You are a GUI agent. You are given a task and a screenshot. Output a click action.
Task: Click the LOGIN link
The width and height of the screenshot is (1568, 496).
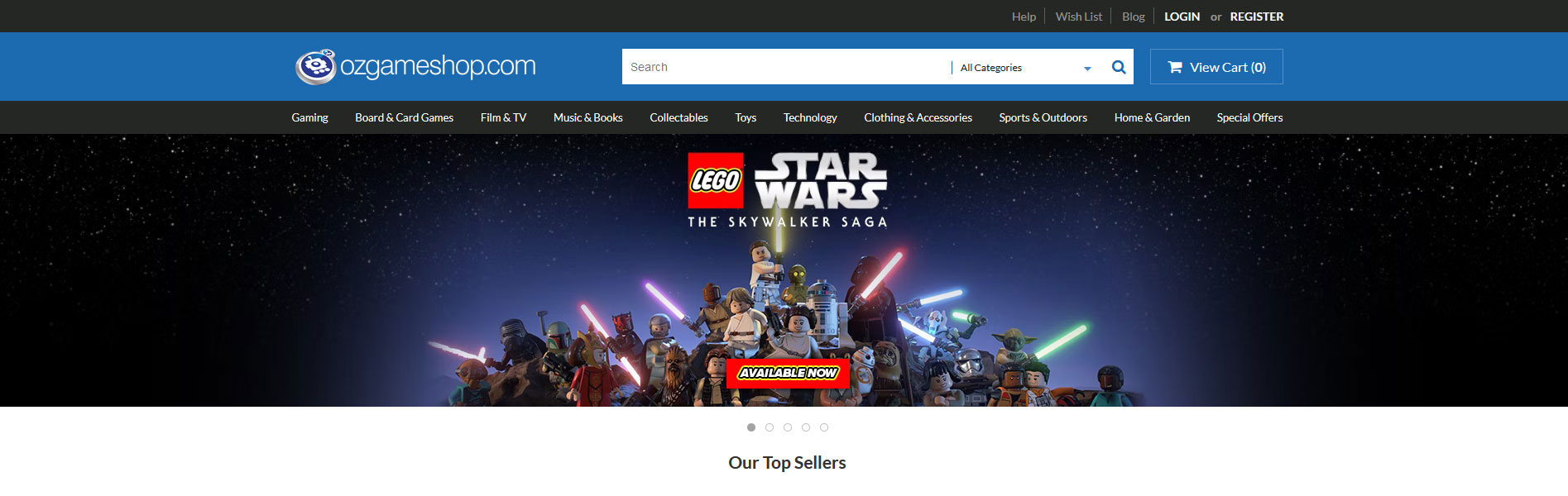1182,17
